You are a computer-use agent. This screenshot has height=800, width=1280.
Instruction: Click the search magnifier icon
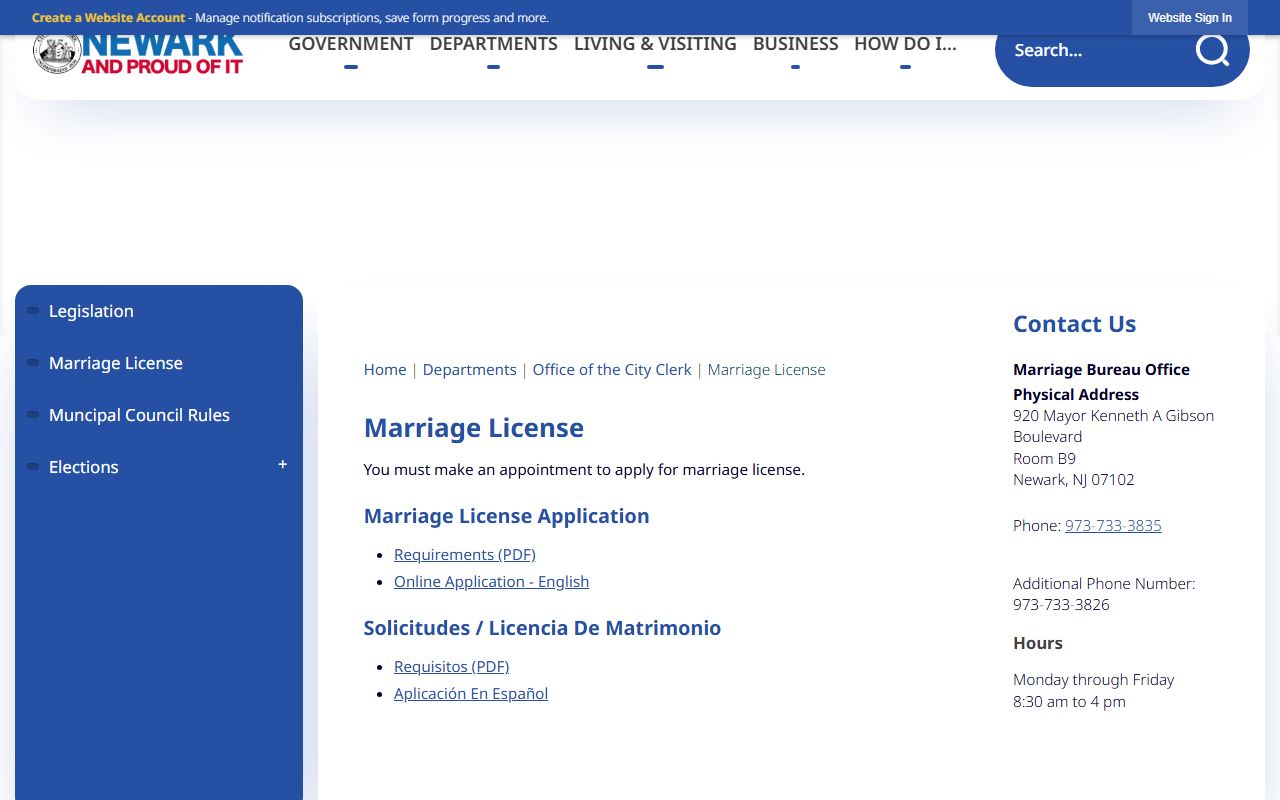(1212, 50)
